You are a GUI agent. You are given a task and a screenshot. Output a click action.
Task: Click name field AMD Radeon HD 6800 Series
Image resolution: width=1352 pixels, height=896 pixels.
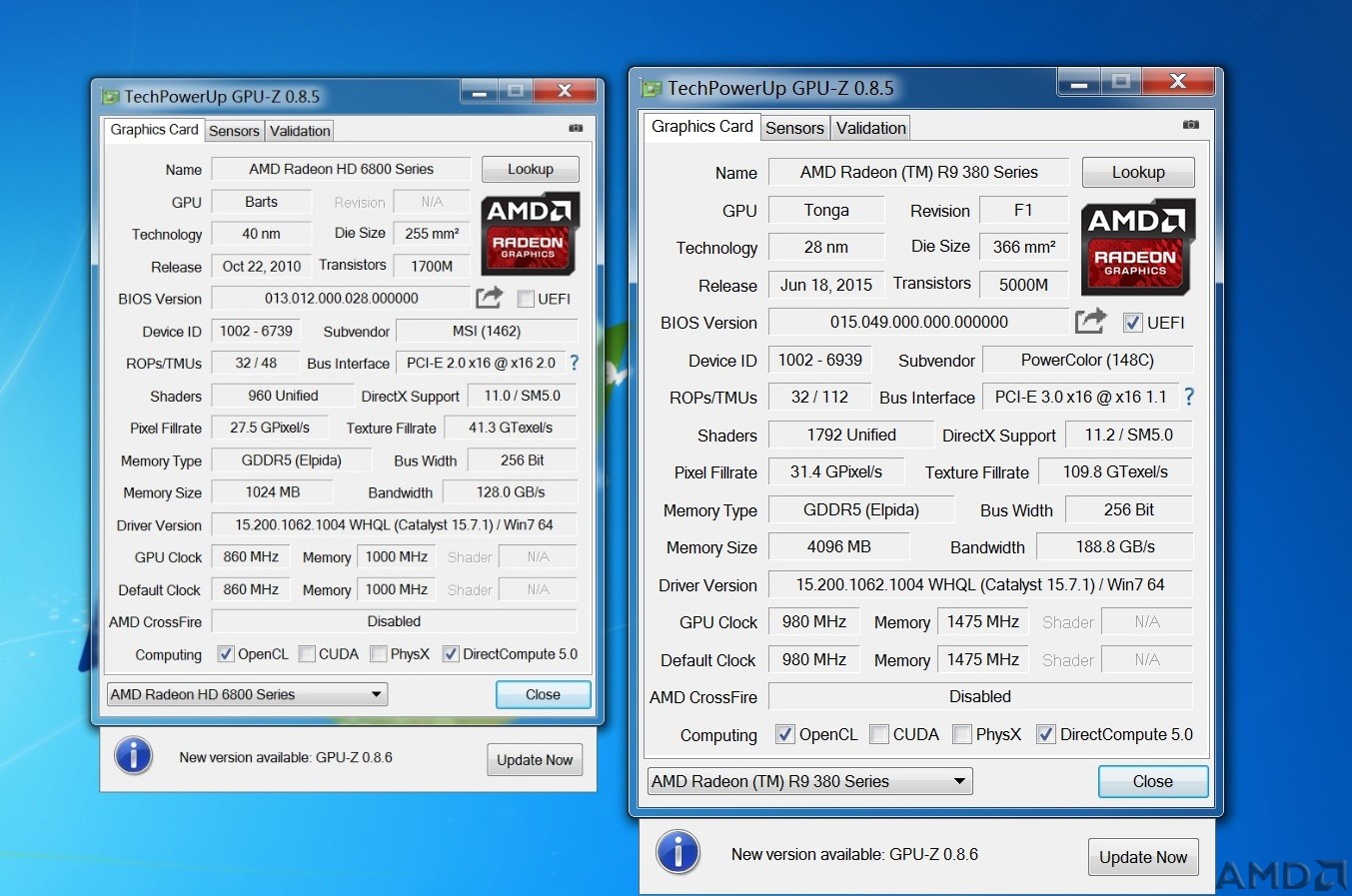(341, 169)
